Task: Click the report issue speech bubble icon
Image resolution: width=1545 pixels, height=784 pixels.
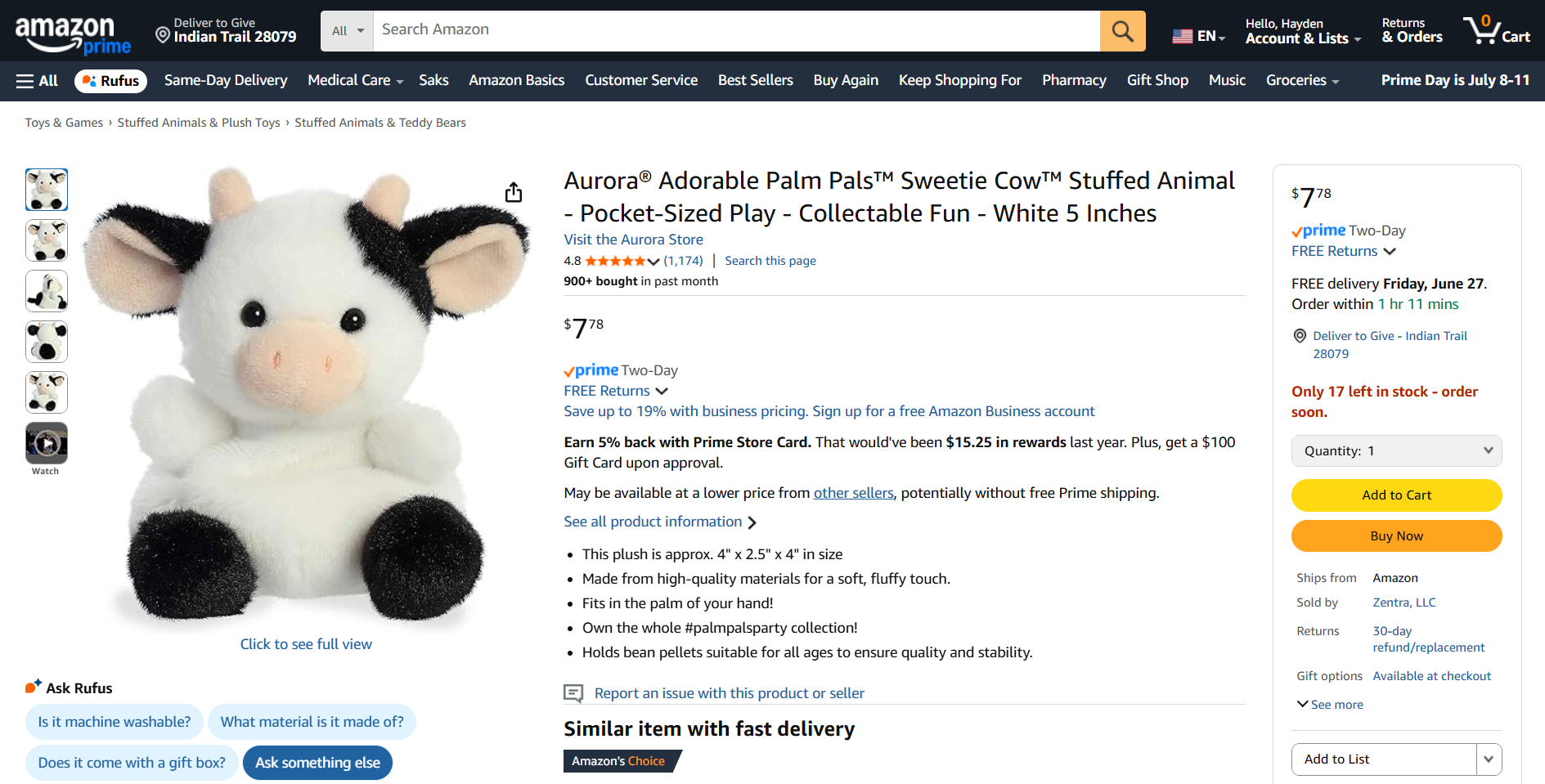Action: click(573, 693)
